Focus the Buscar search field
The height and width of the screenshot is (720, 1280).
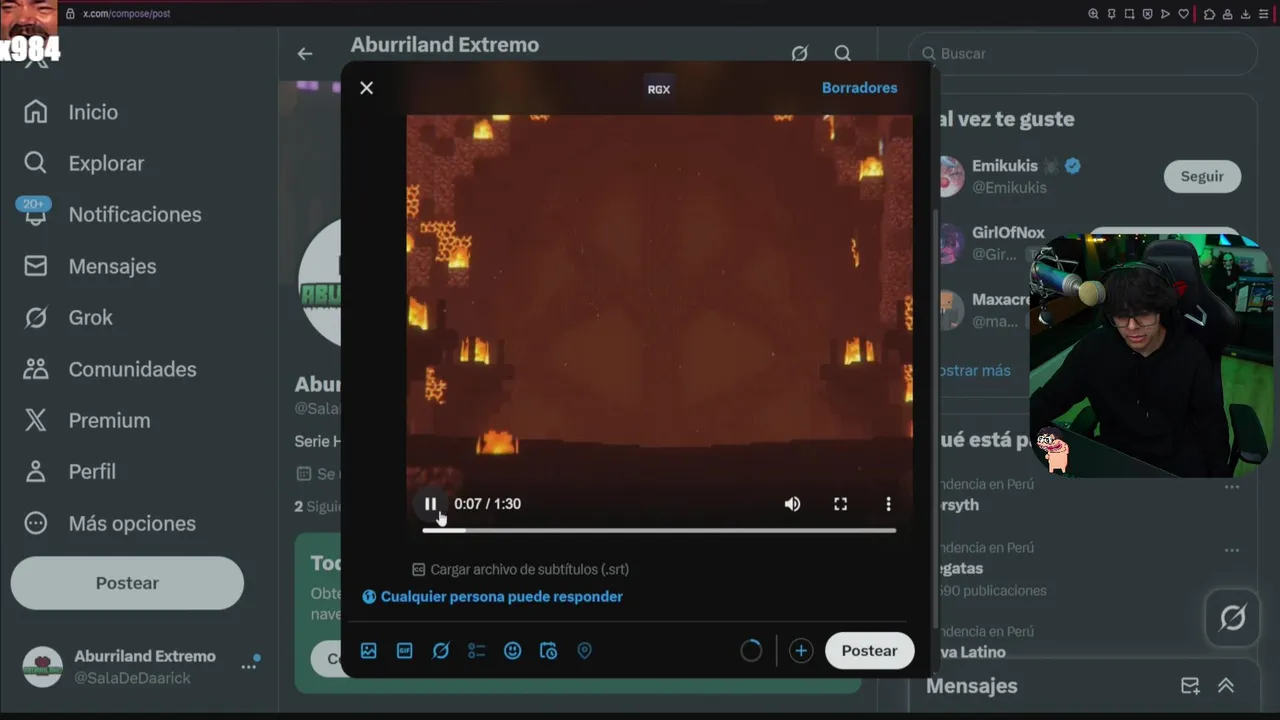(x=1083, y=53)
